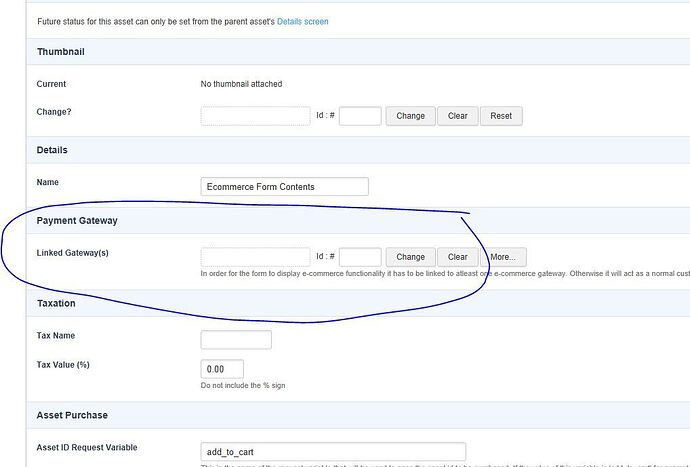The height and width of the screenshot is (467, 690).
Task: Focus the Linked Gateway Id # field
Action: pyautogui.click(x=360, y=257)
